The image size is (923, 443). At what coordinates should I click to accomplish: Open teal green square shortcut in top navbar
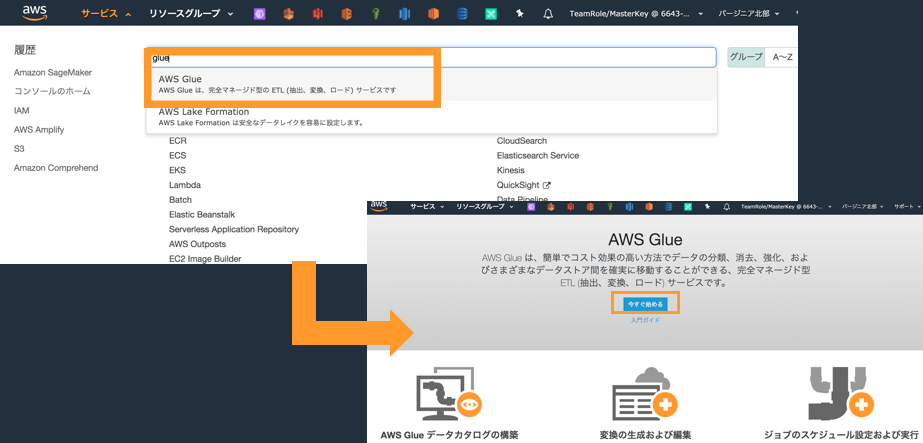491,14
